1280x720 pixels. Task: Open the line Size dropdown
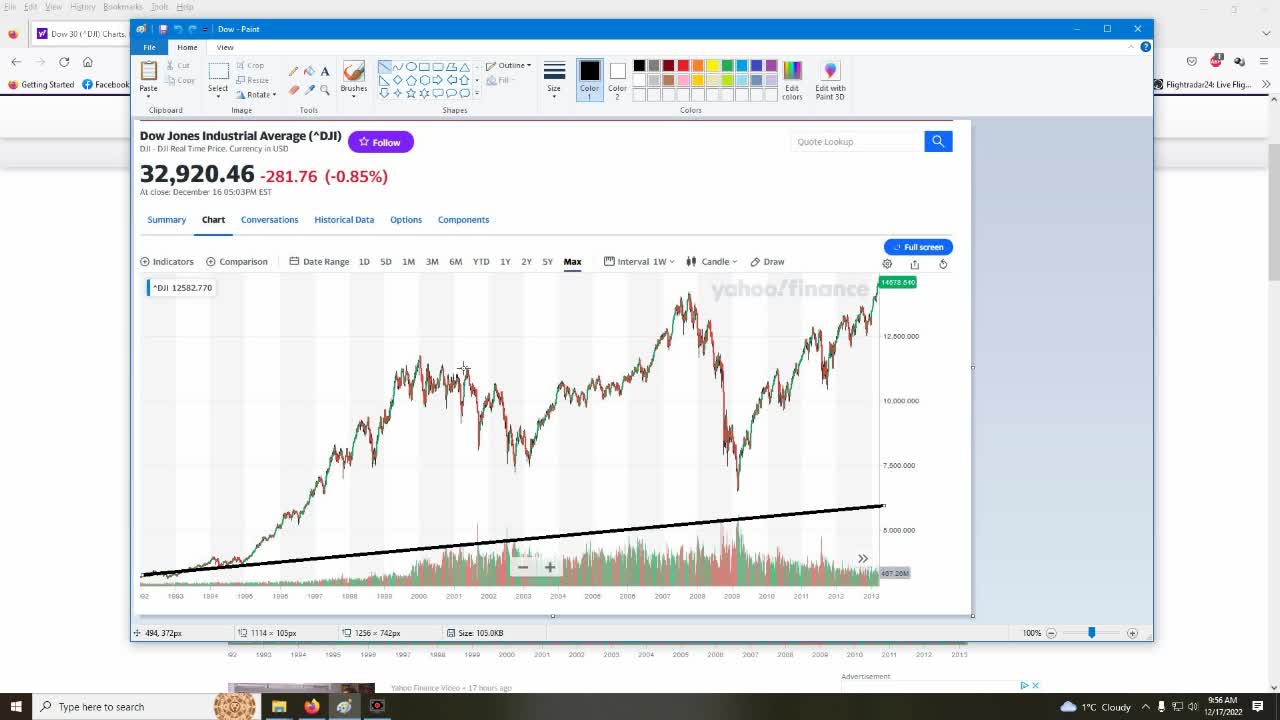554,80
